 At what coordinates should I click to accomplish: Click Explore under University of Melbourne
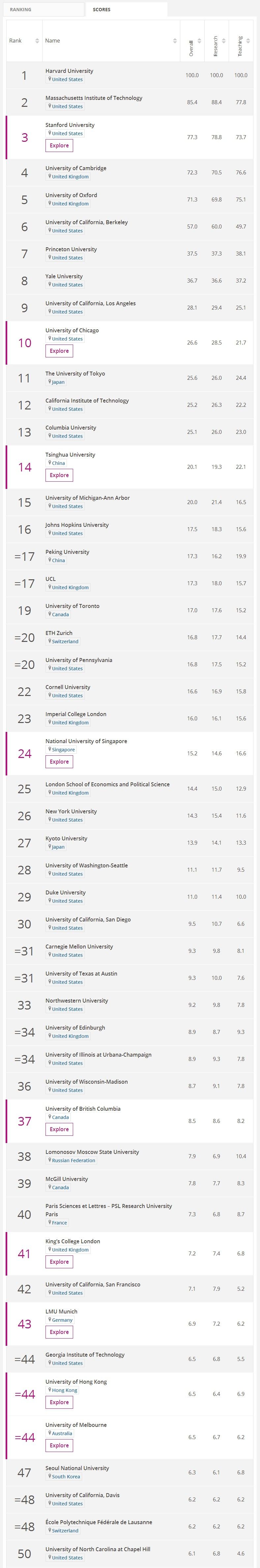click(x=59, y=1445)
